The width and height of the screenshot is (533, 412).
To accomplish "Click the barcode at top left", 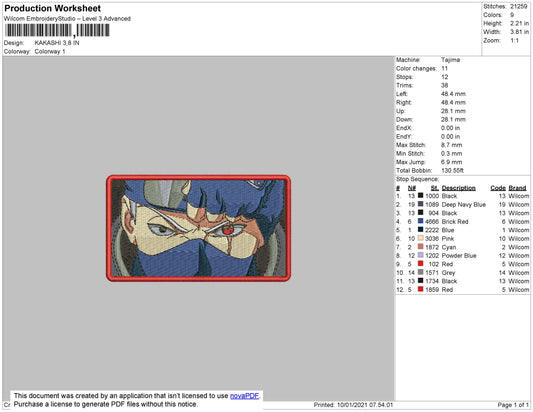I will point(57,31).
